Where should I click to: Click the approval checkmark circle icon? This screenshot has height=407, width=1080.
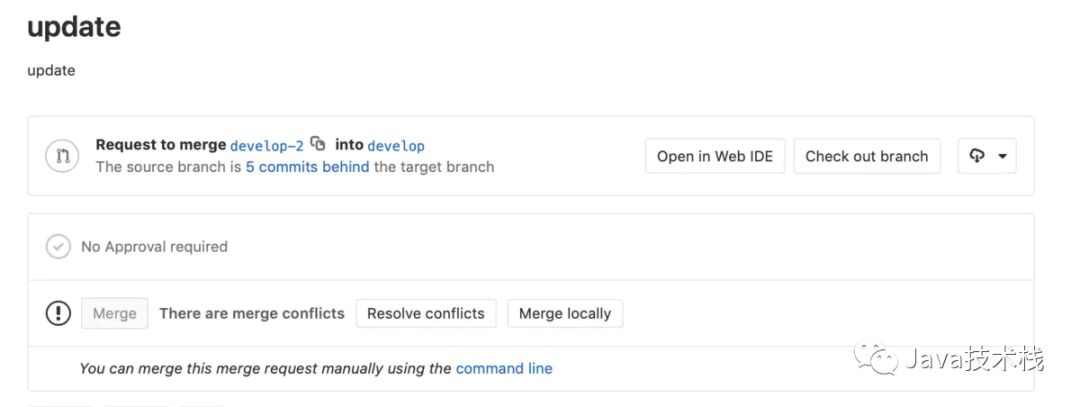59,246
